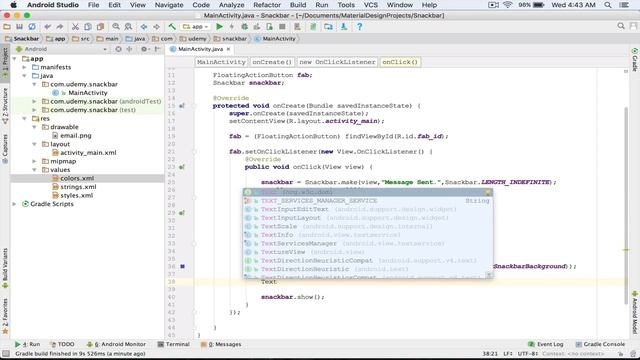
Task: Expand the Gradle Scripts node
Action: pos(15,204)
